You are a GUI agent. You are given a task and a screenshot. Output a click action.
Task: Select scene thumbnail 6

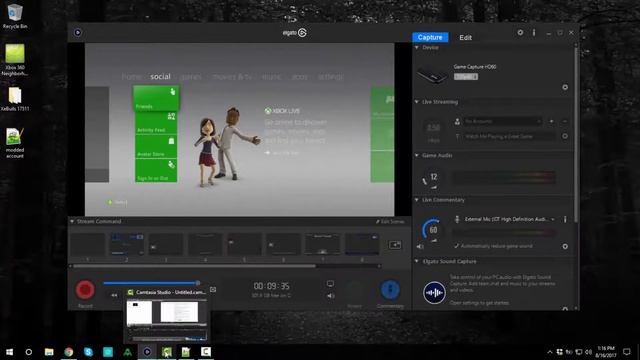coord(284,244)
